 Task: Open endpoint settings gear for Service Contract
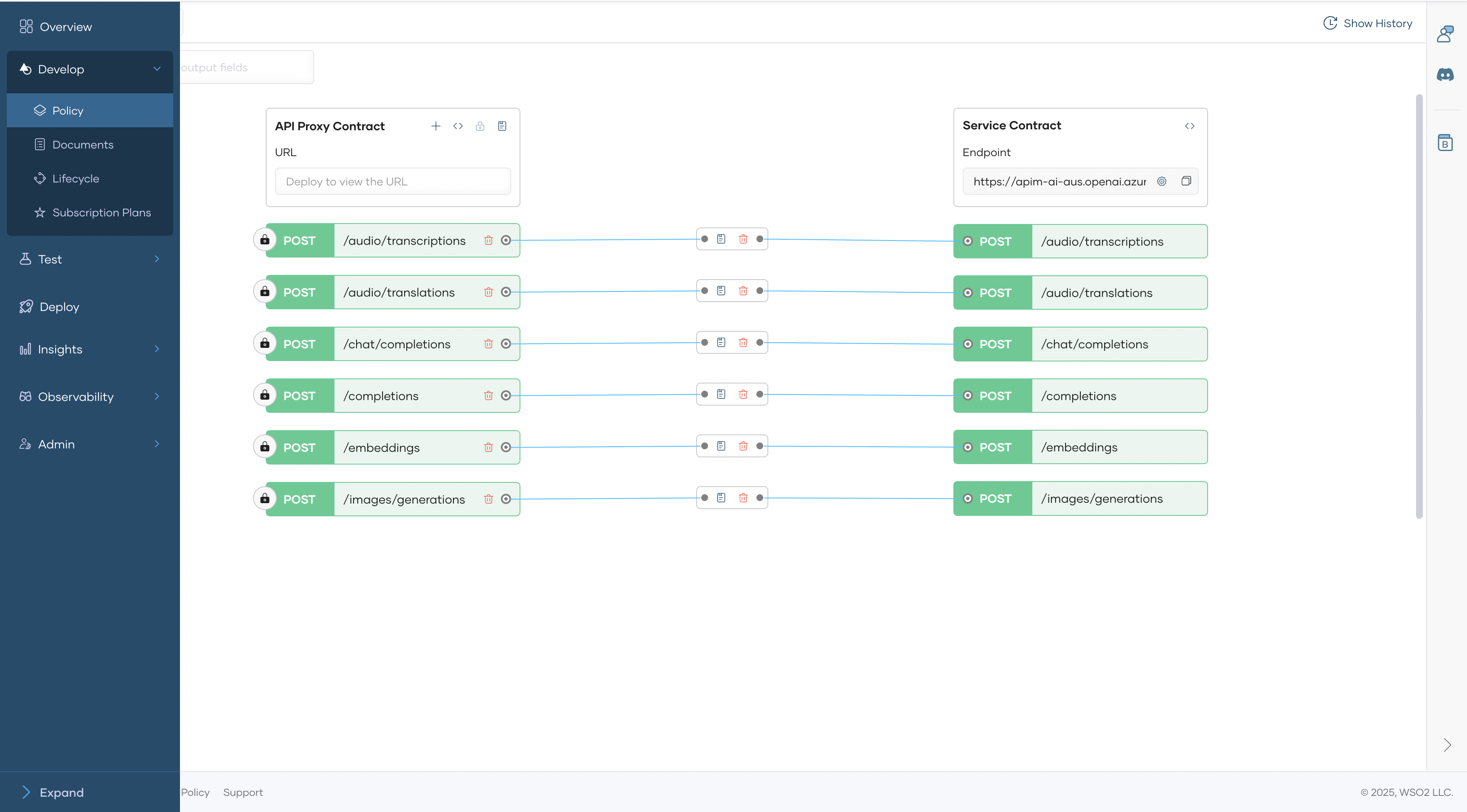coord(1162,181)
